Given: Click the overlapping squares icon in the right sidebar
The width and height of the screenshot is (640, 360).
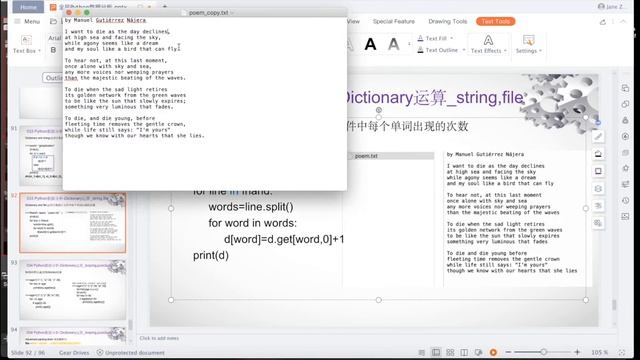Looking at the screenshot, I should pyautogui.click(x=625, y=104).
